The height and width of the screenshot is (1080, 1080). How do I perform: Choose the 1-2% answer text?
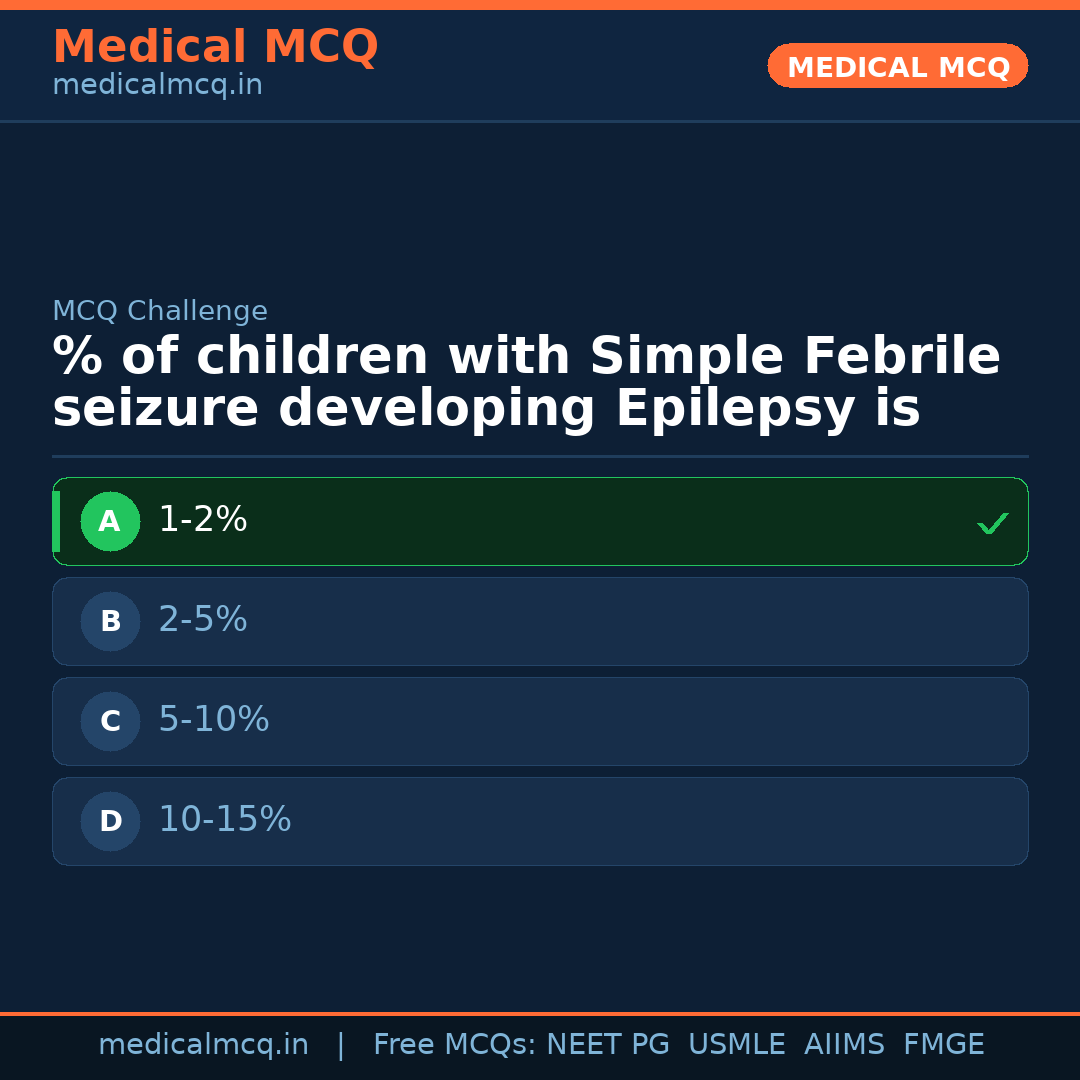pyautogui.click(x=203, y=520)
